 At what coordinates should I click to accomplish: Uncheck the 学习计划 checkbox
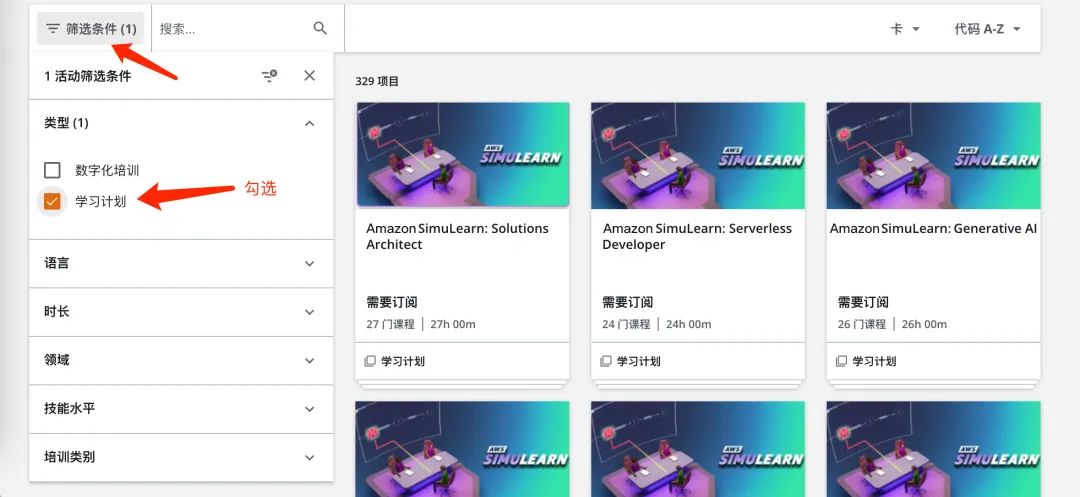coord(52,201)
